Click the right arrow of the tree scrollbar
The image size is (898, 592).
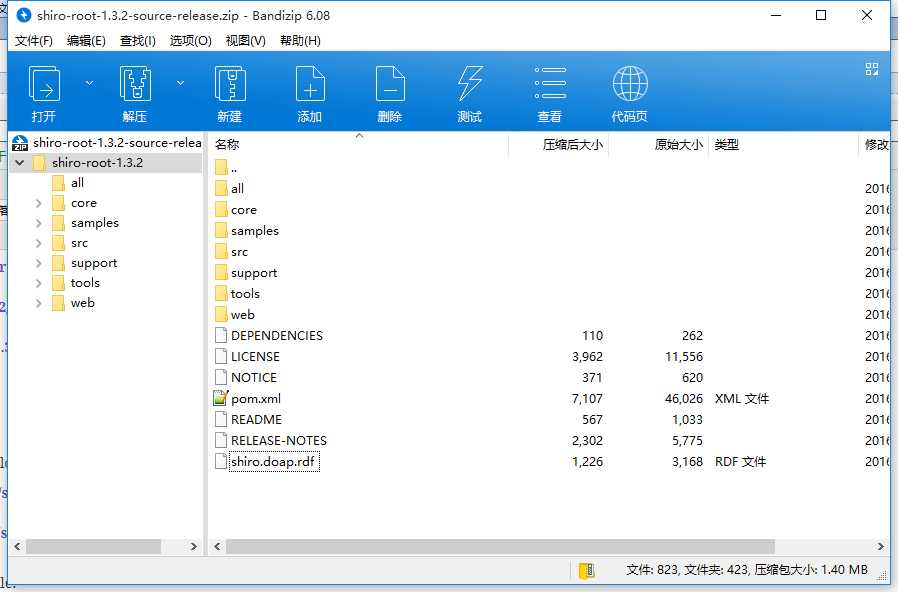(x=194, y=547)
